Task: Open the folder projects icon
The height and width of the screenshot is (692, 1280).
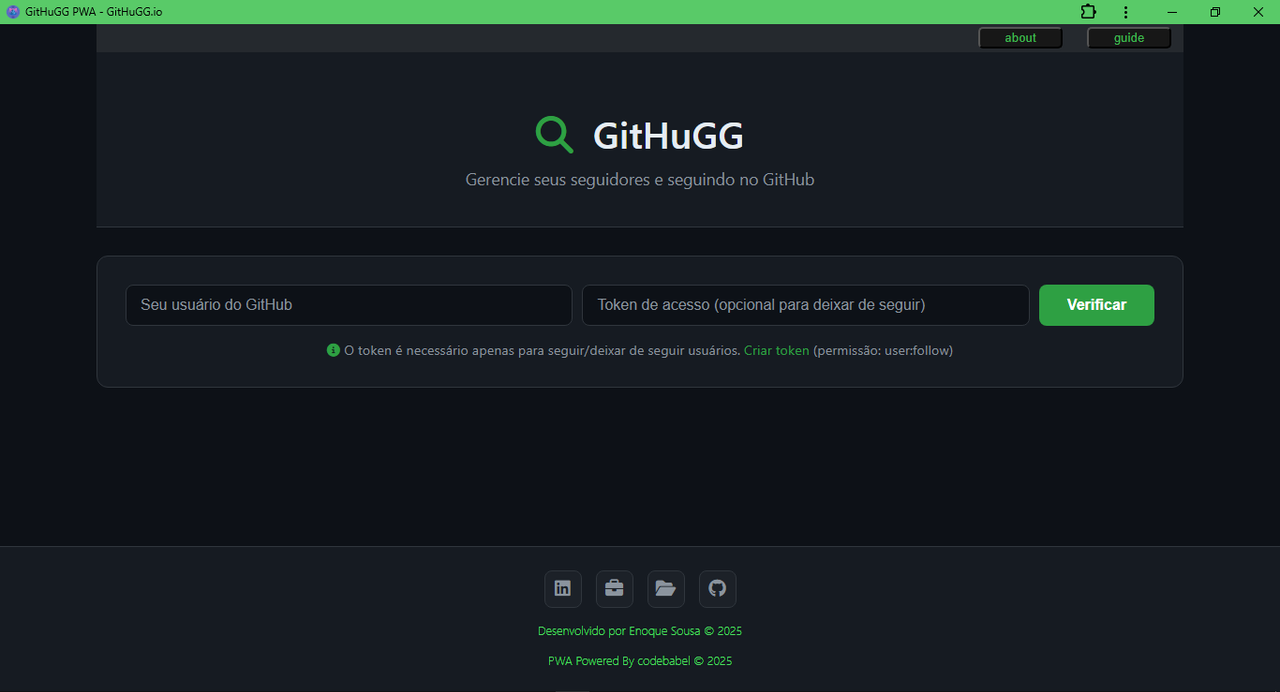Action: coord(666,589)
